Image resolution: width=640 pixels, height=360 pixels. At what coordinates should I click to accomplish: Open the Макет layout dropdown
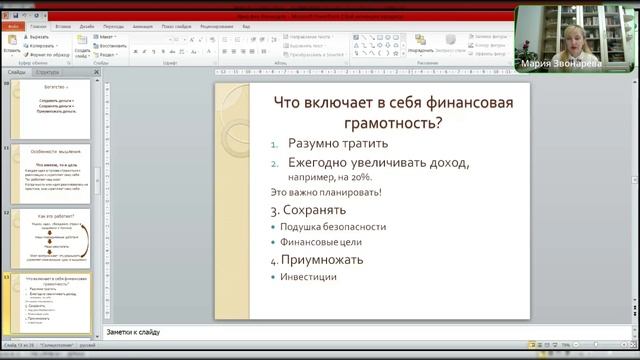[x=105, y=37]
